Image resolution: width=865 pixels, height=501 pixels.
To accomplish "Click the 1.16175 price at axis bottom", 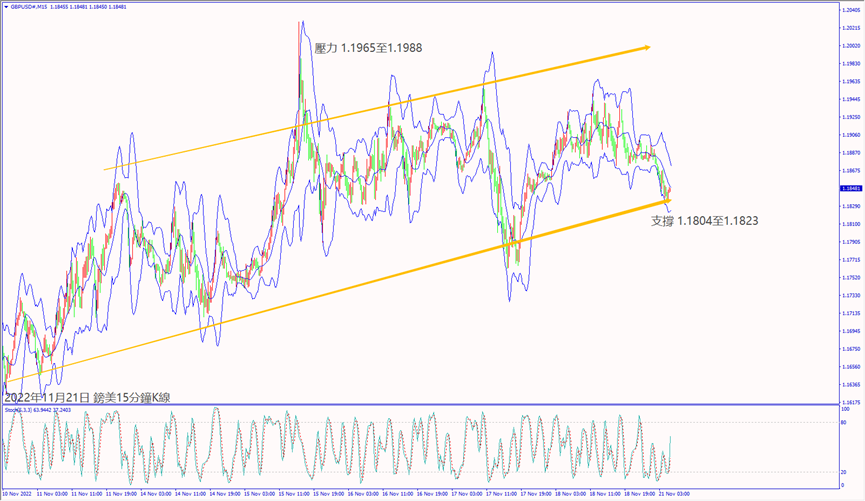I will pos(849,401).
